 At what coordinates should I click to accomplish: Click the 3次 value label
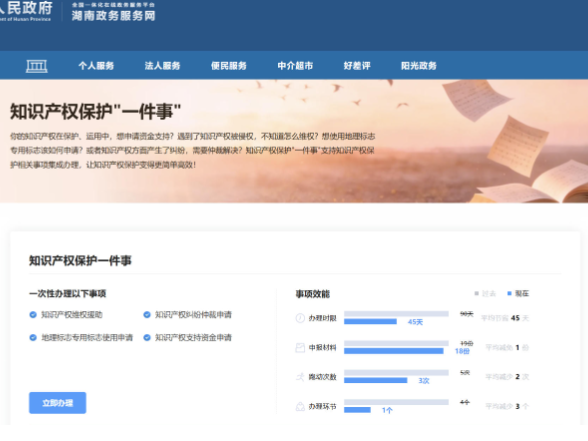(x=424, y=381)
